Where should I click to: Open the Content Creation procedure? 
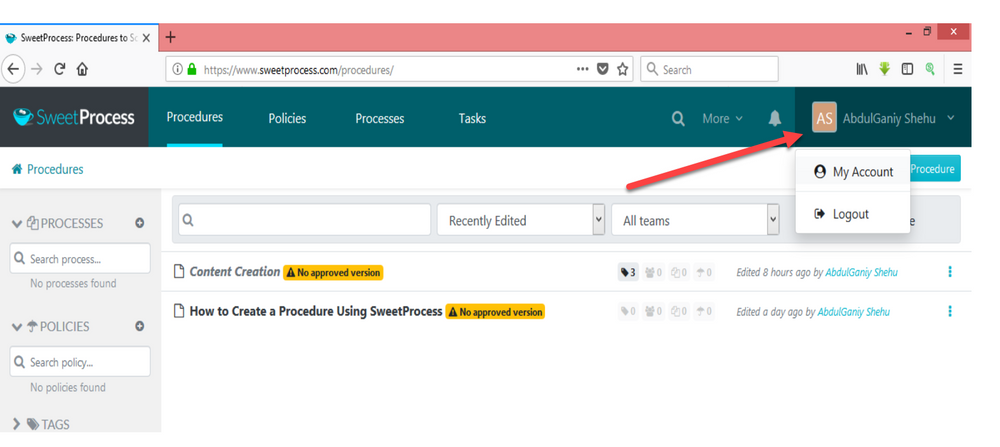tap(235, 272)
